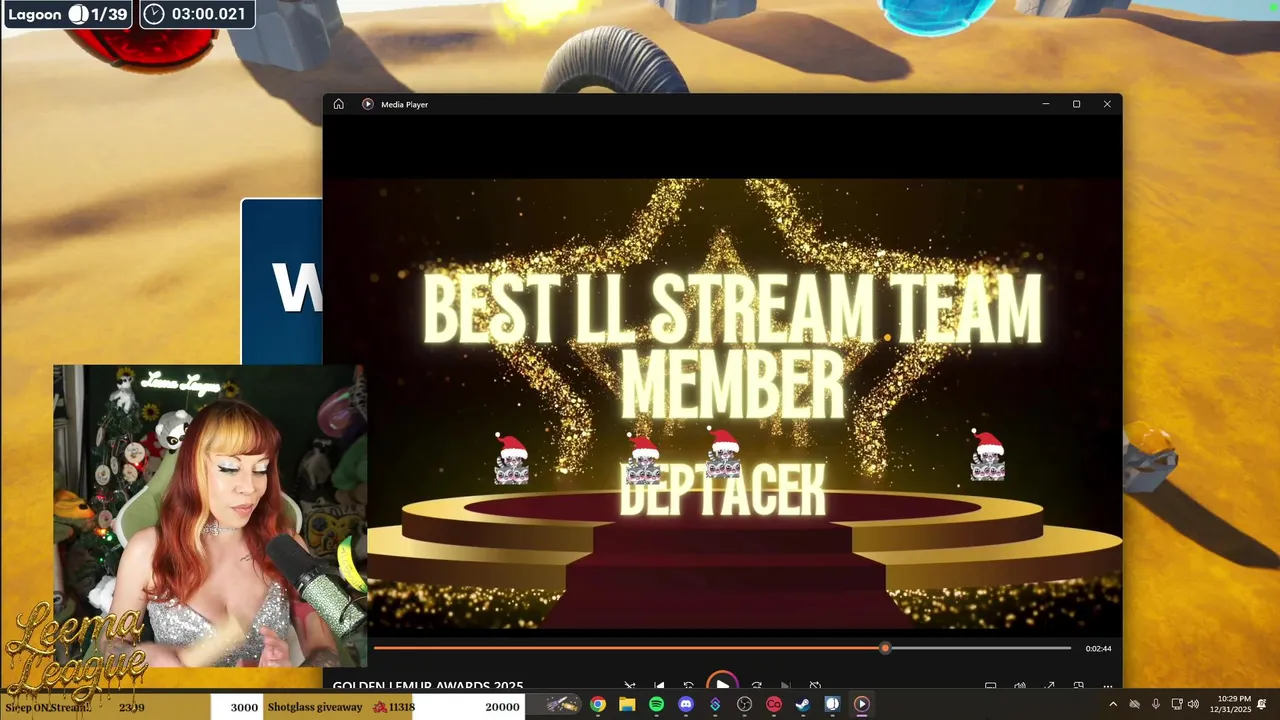Image resolution: width=1280 pixels, height=720 pixels.
Task: Click the Media Player taskbar icon
Action: (861, 705)
